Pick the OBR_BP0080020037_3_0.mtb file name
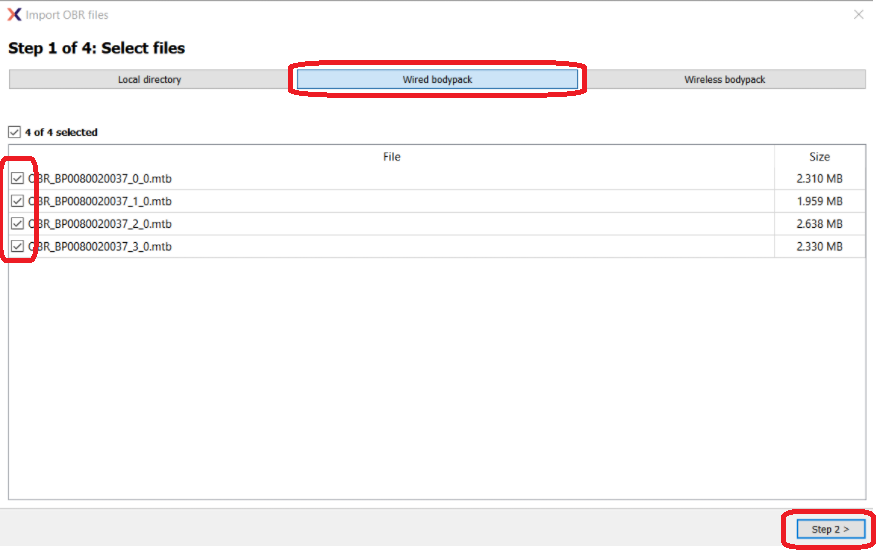This screenshot has height=555, width=878. coord(100,246)
